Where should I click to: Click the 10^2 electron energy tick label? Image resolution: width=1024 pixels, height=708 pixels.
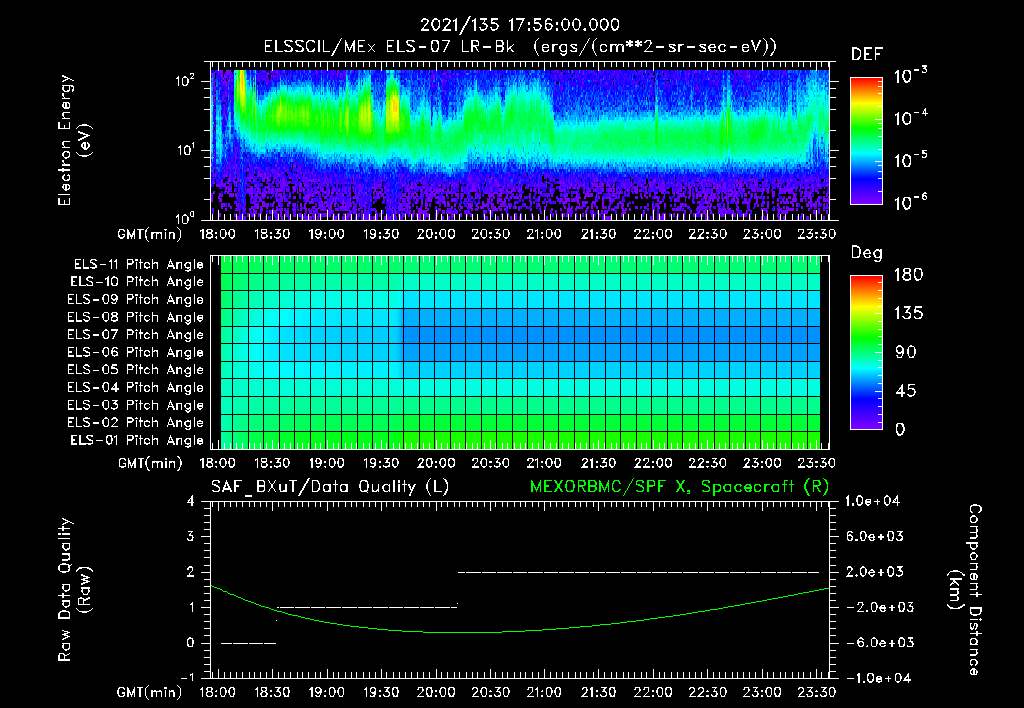[185, 81]
